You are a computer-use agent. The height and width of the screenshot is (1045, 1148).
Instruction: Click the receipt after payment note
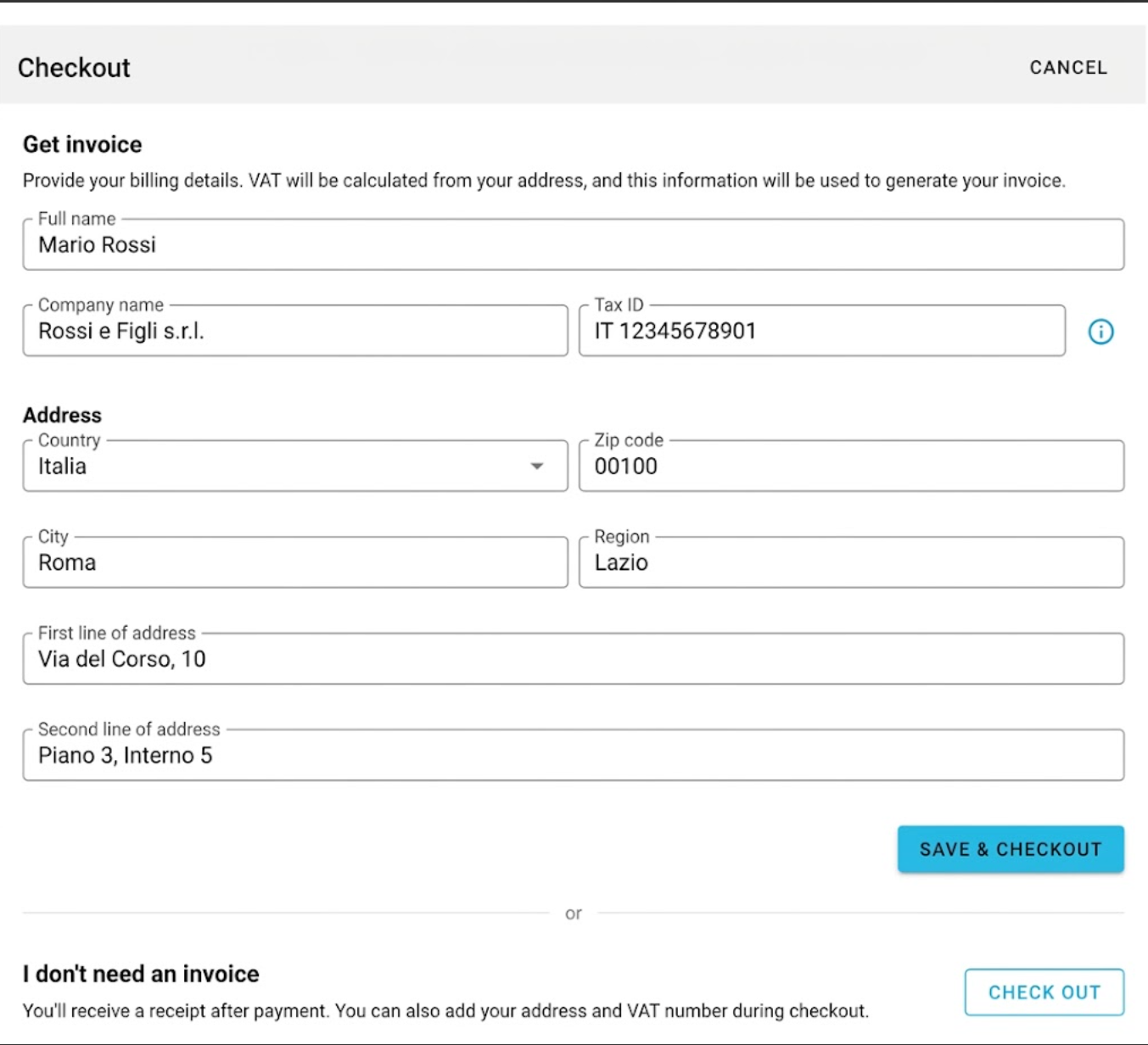tap(445, 1011)
